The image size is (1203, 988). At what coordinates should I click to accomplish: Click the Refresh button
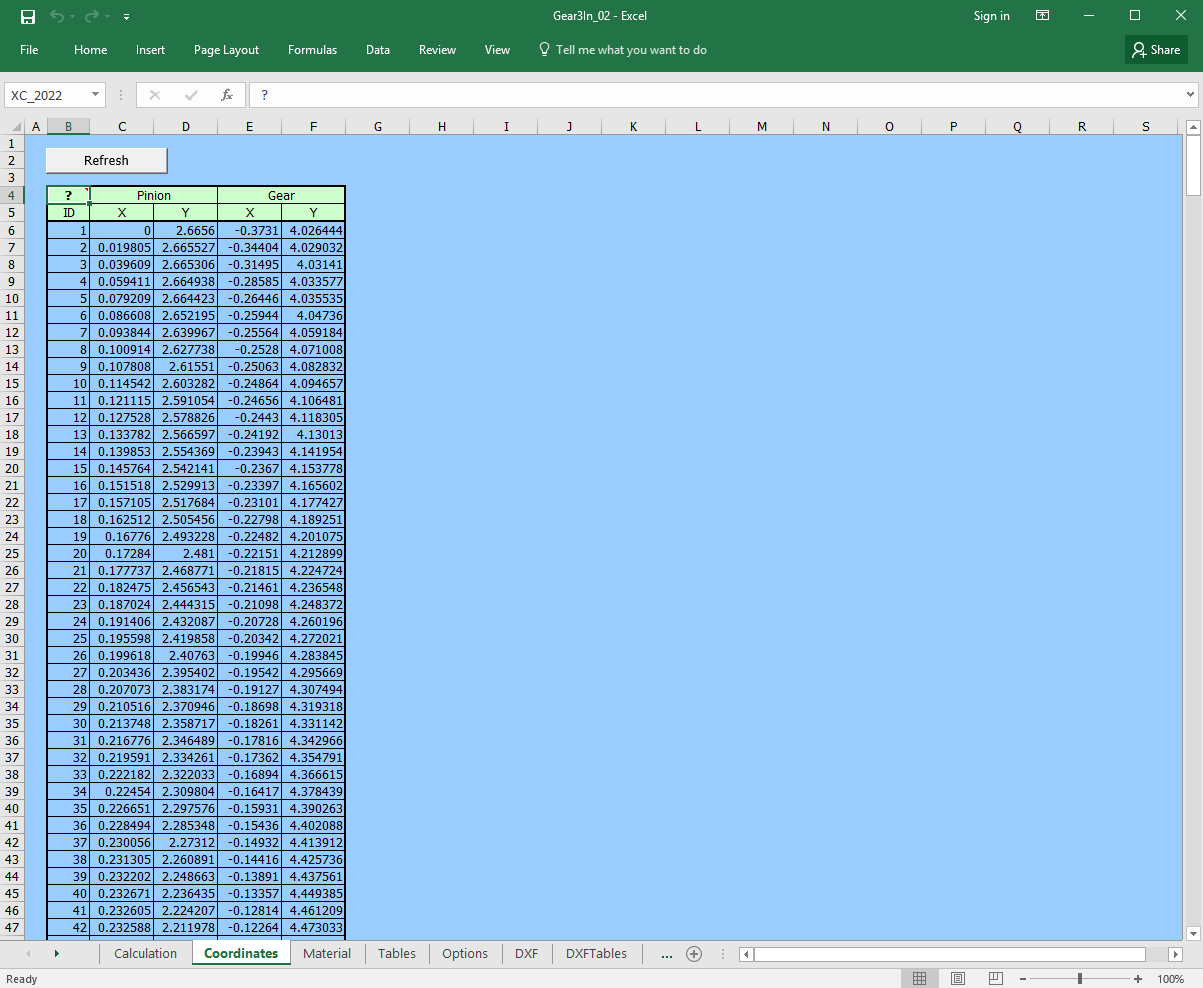point(106,160)
